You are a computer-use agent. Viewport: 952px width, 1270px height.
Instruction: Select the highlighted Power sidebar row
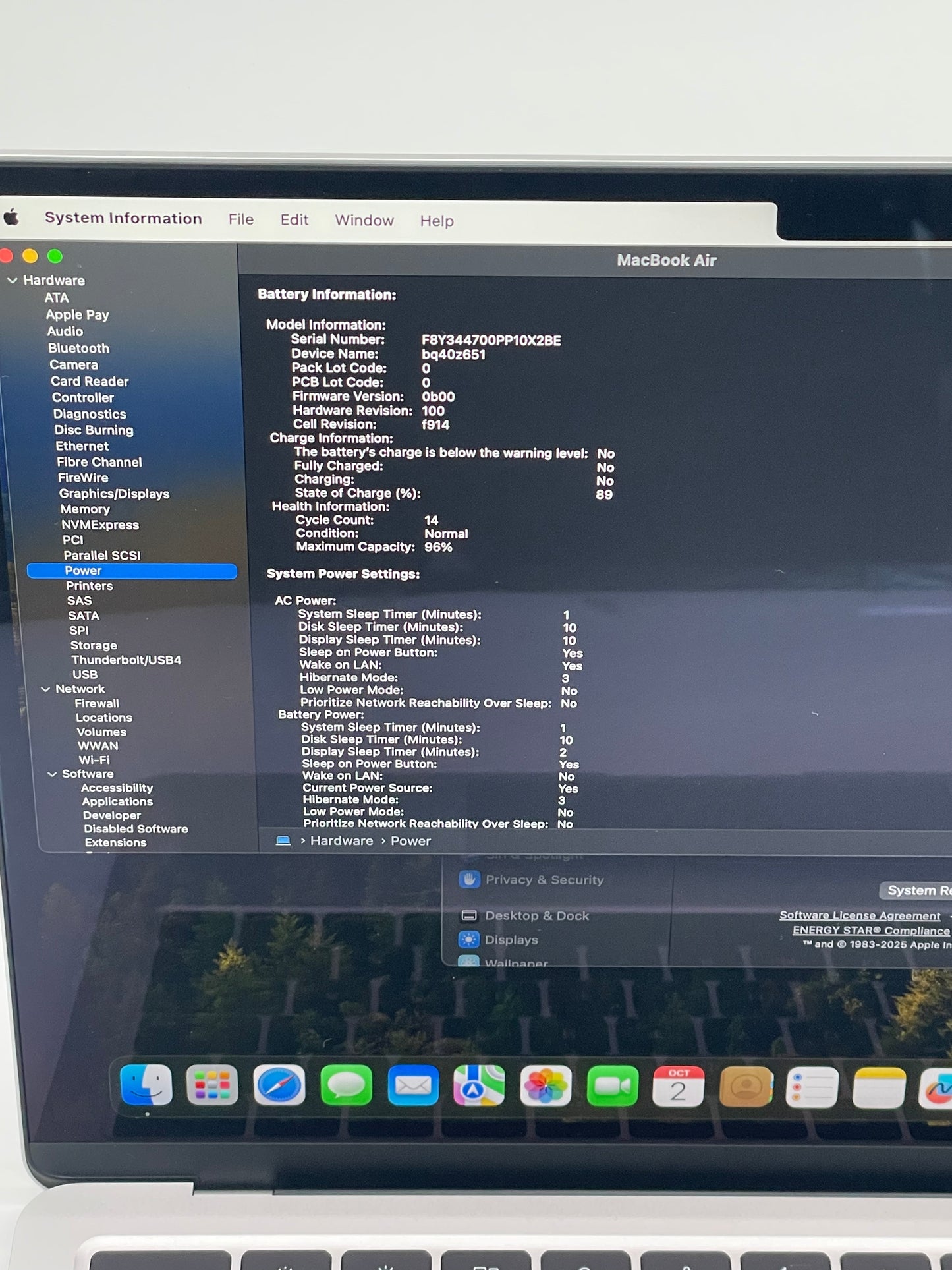[132, 571]
